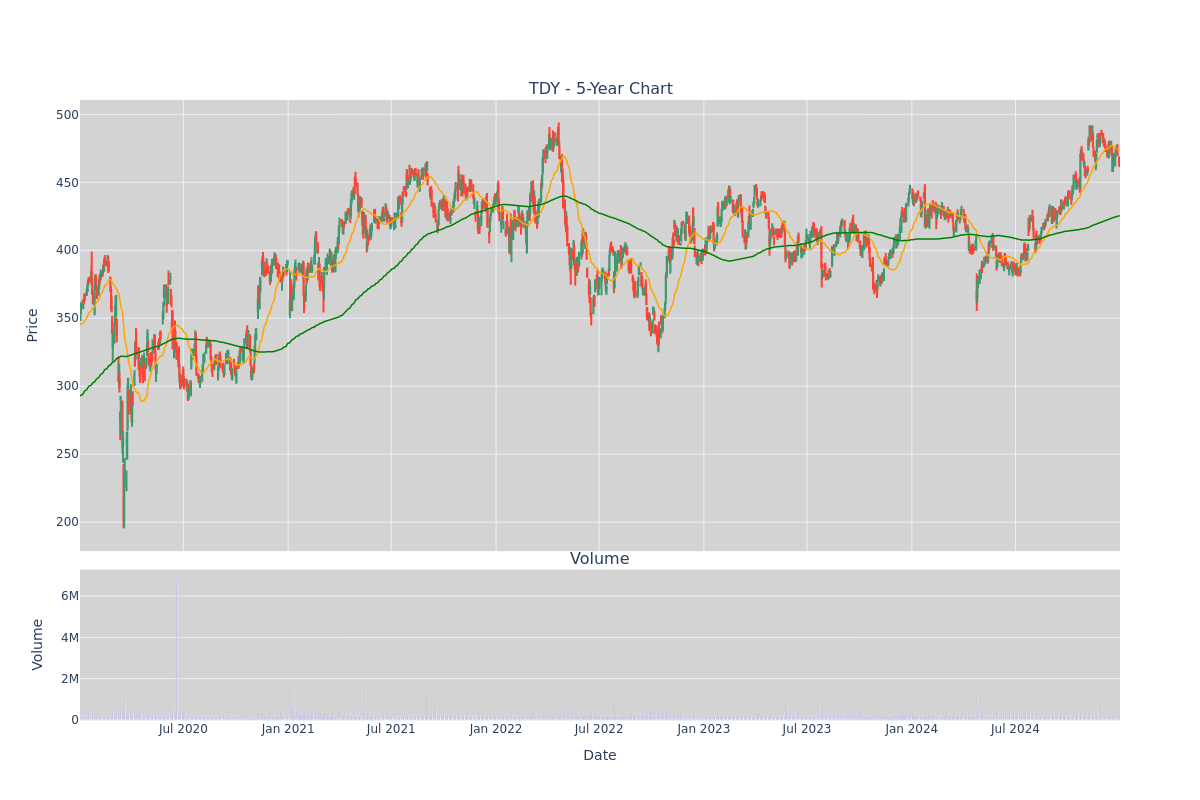
Task: Select the 400 price tick label
Action: click(67, 250)
